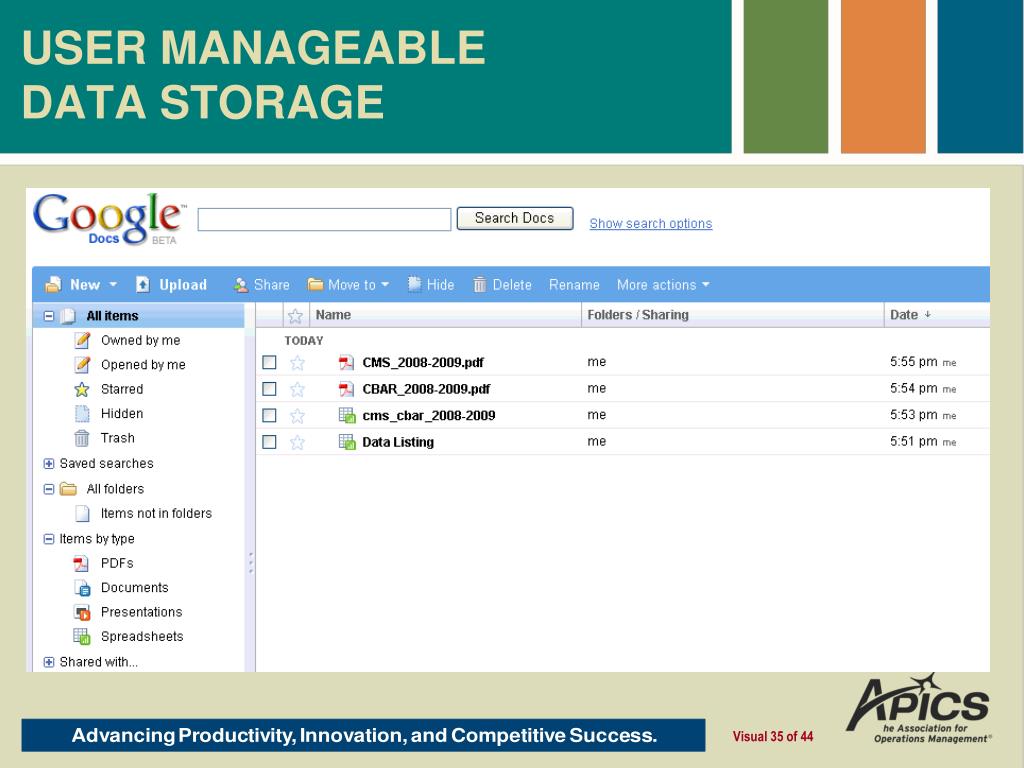This screenshot has width=1024, height=768.
Task: Collapse the All folders section
Action: click(x=48, y=488)
